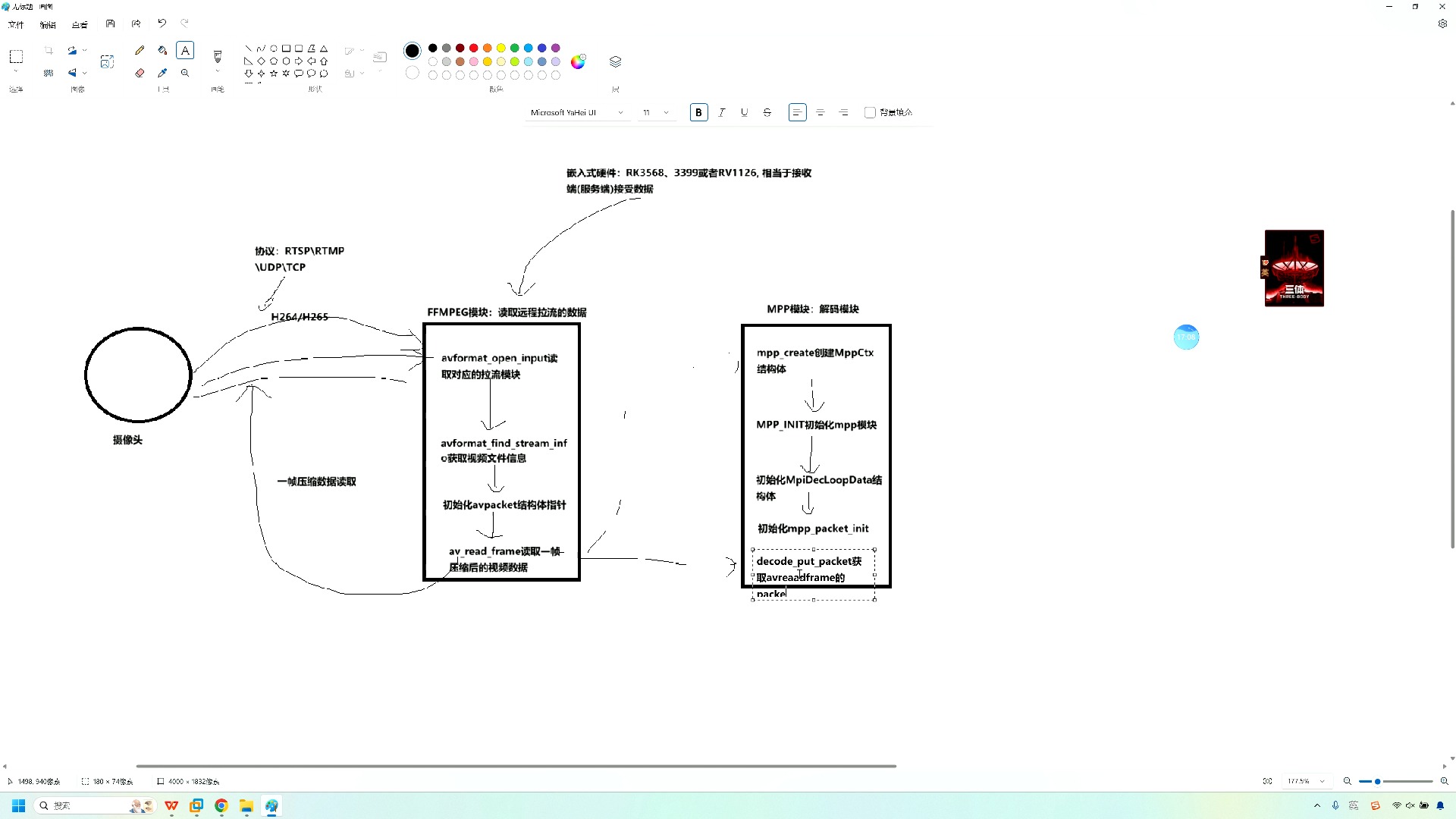
Task: Open the font size 11 dropdown
Action: [656, 112]
